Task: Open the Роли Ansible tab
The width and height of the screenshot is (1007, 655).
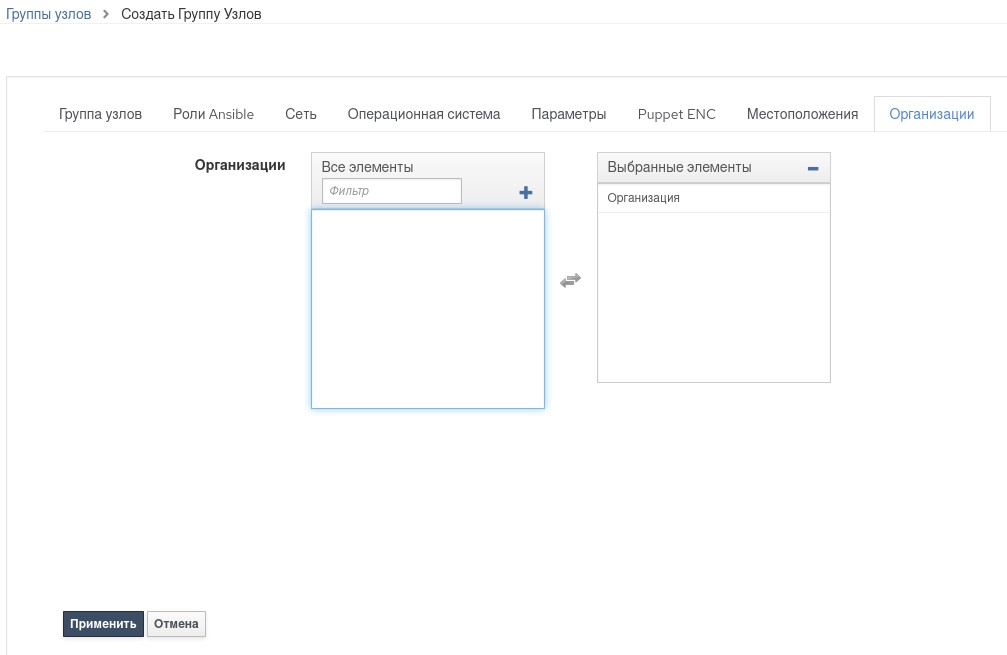Action: 213,114
